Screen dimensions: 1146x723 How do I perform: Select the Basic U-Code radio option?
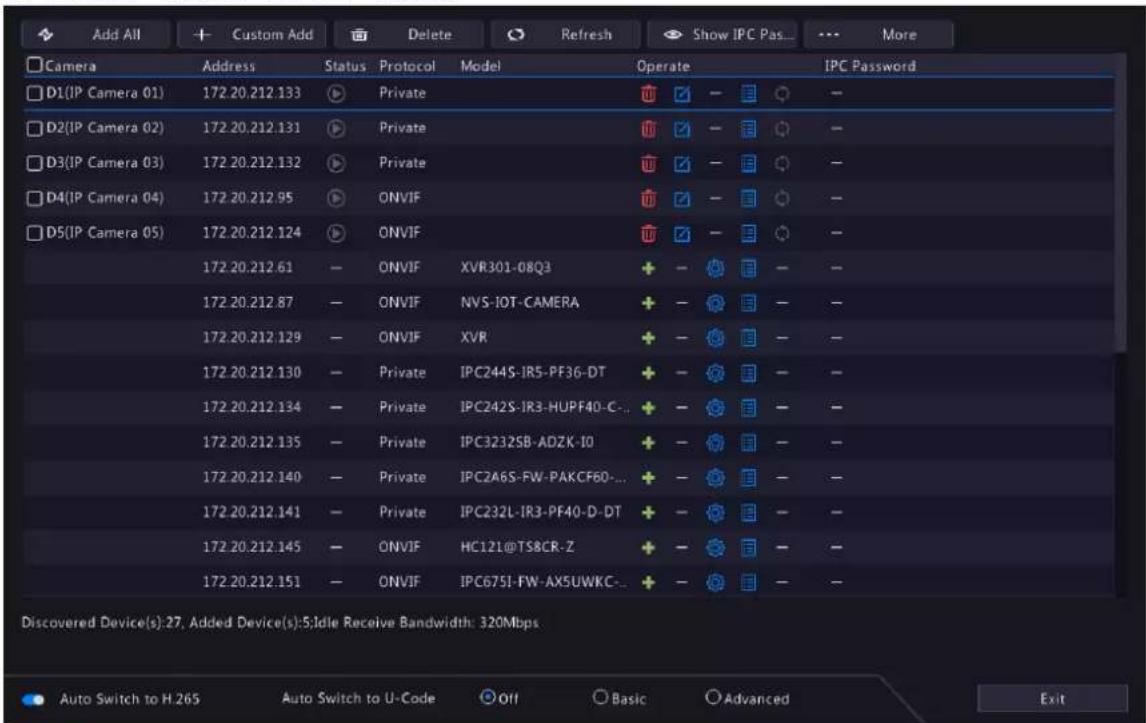600,697
